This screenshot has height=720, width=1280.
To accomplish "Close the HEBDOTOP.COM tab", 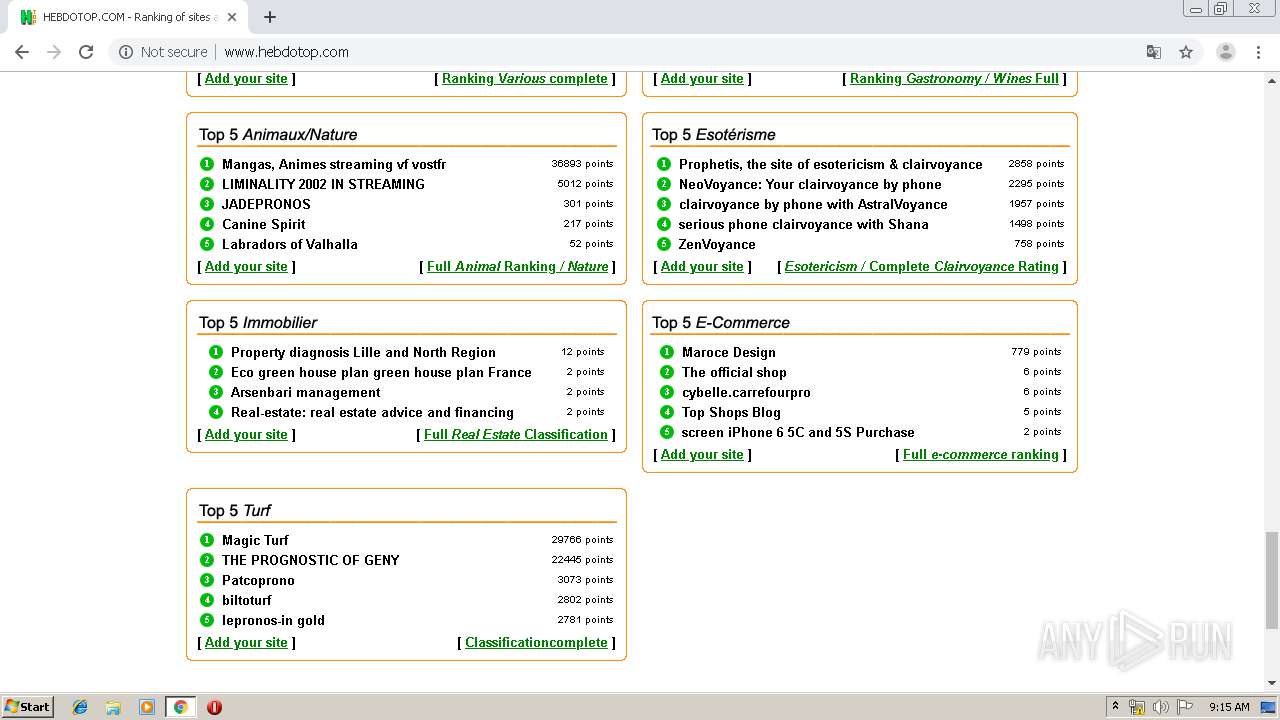I will (x=232, y=17).
